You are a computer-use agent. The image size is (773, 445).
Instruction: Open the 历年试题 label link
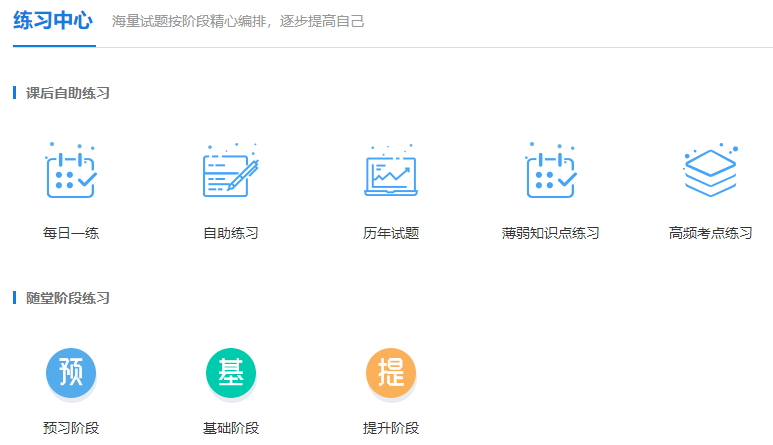(391, 233)
